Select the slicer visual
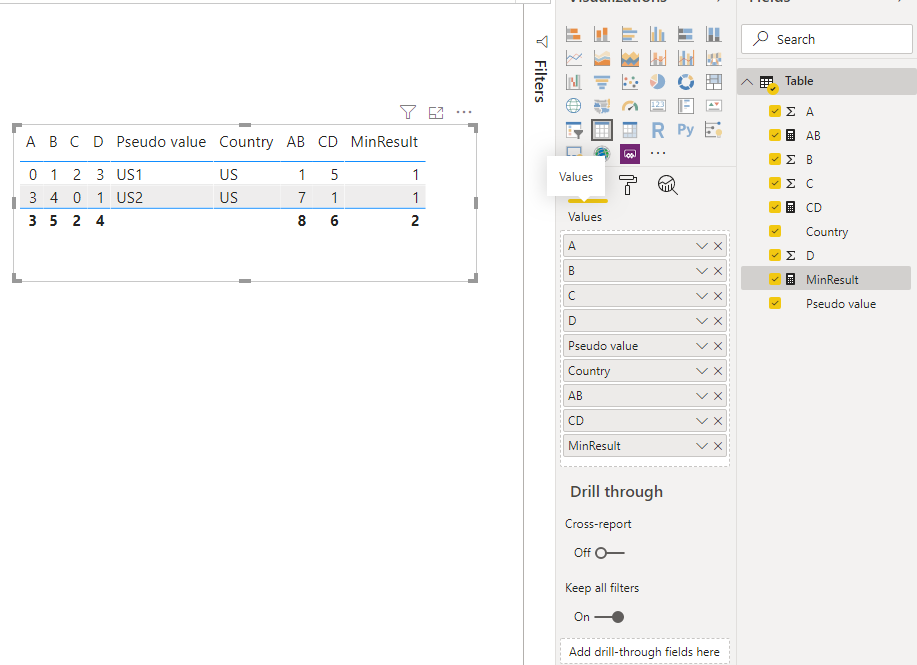The image size is (917, 665). coord(574,130)
